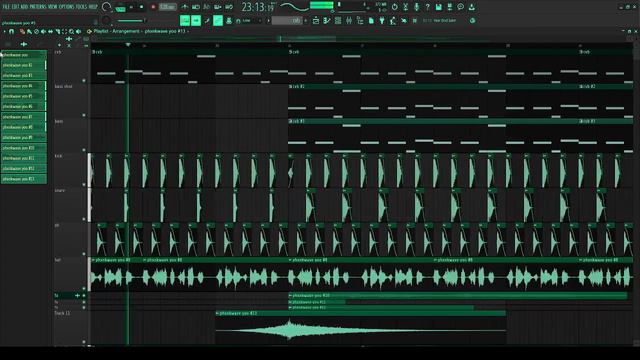
Task: Open the 'phonkwave yoo #13' breadcrumb dropdown
Action: (x=167, y=31)
